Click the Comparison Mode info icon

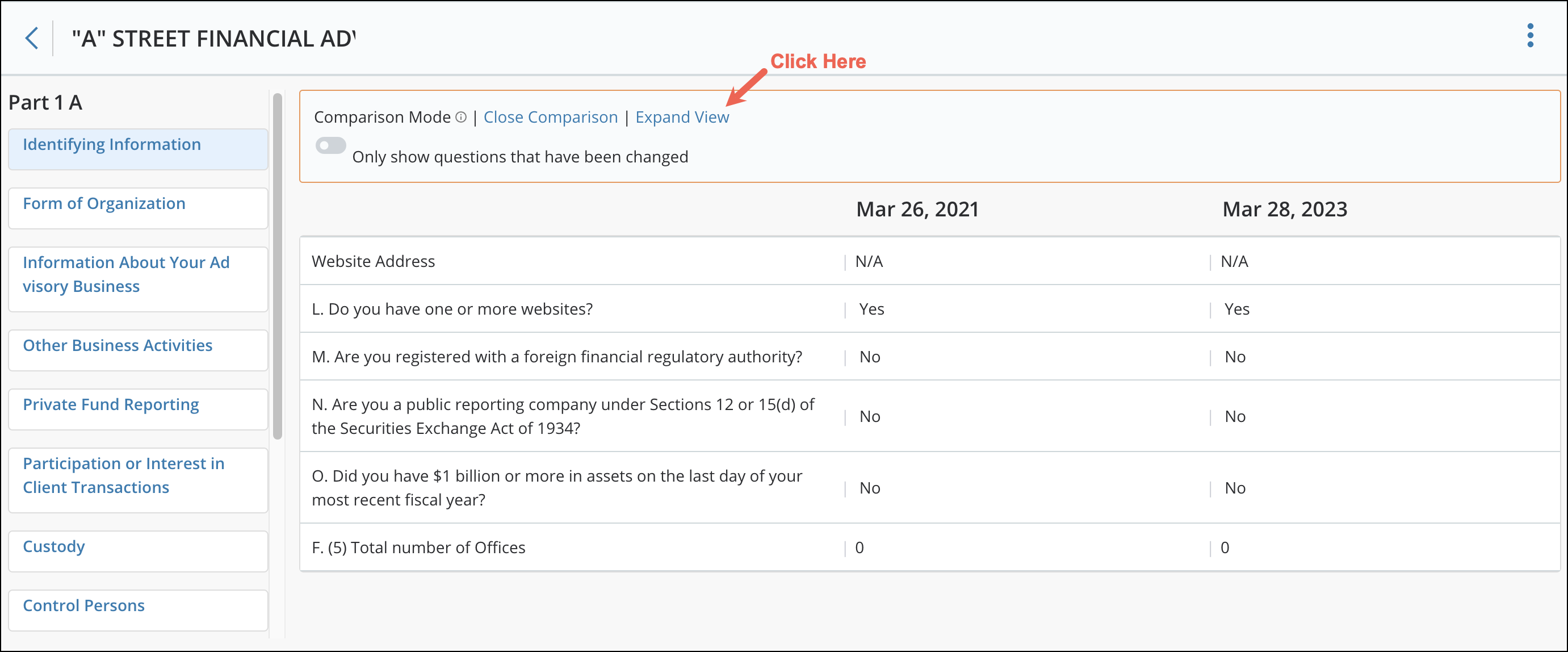coord(461,118)
